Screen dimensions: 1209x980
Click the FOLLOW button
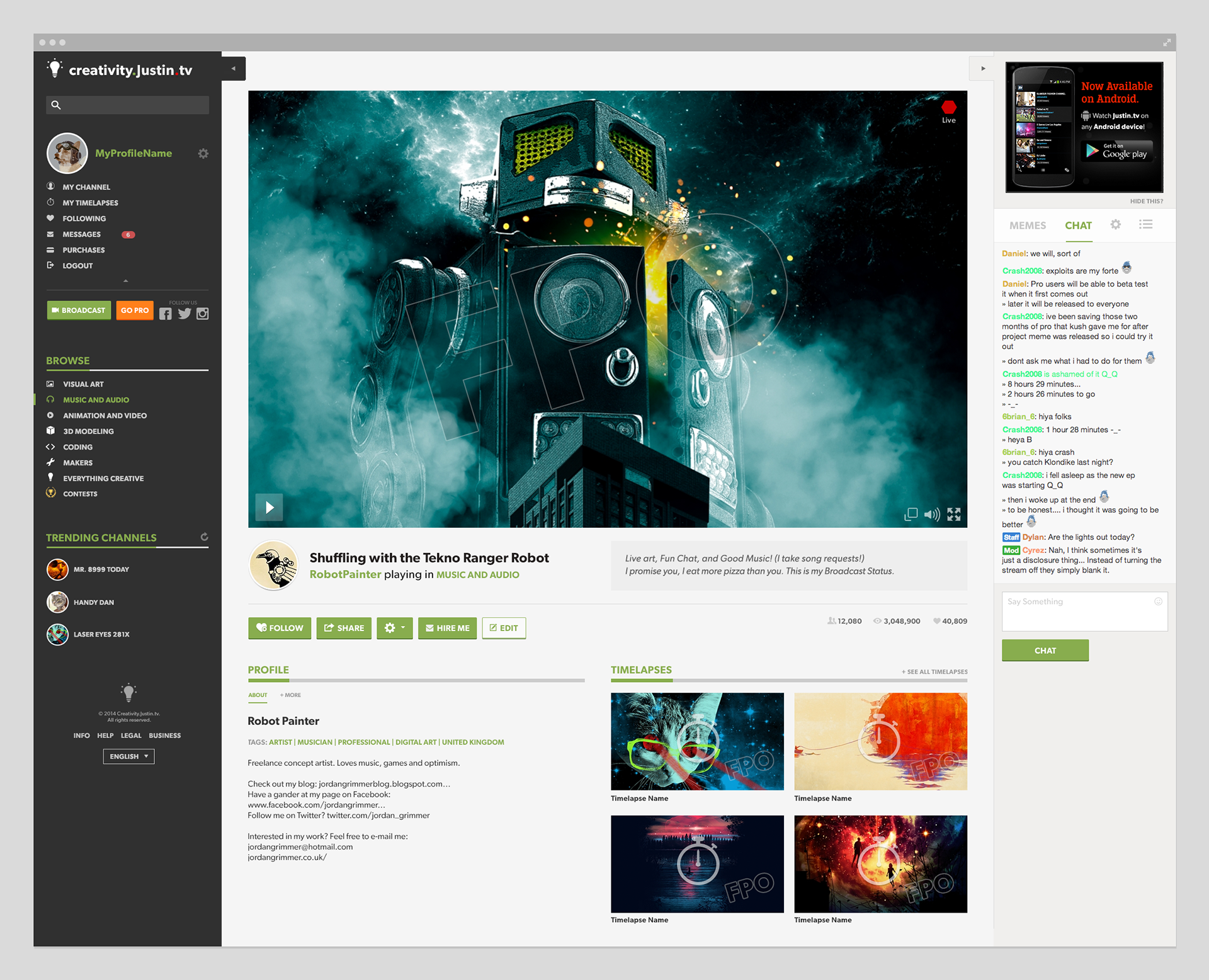280,628
